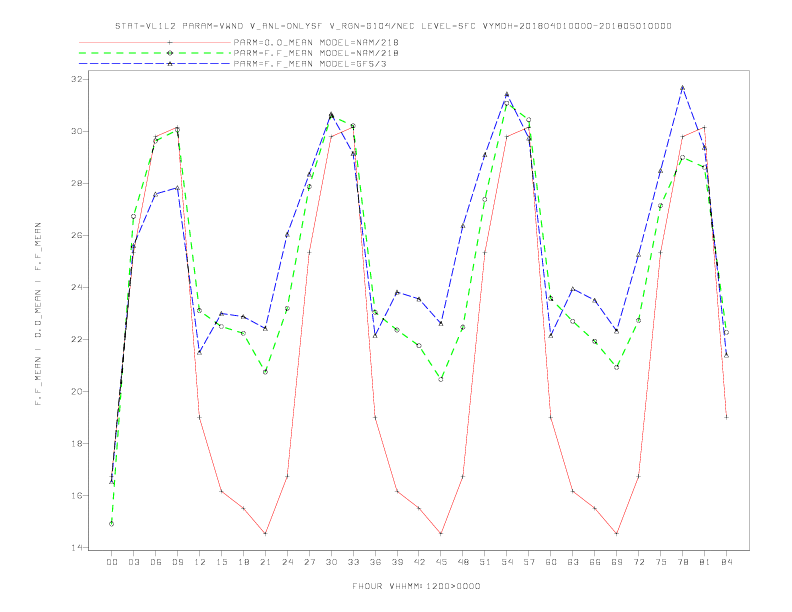The image size is (792, 612).
Task: Click x-axis forecast hour label 81
Action: point(705,562)
